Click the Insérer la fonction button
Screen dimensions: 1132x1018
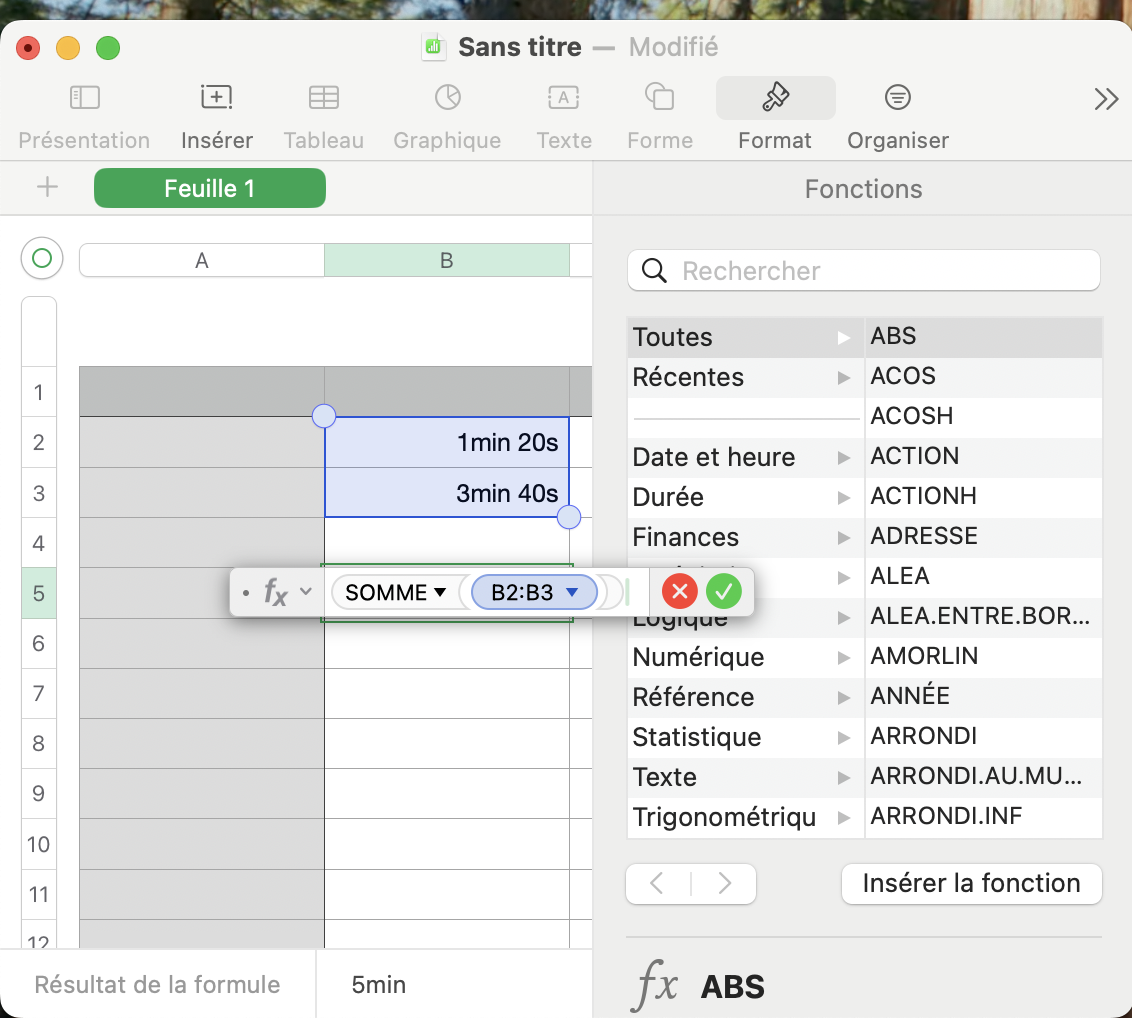[971, 883]
